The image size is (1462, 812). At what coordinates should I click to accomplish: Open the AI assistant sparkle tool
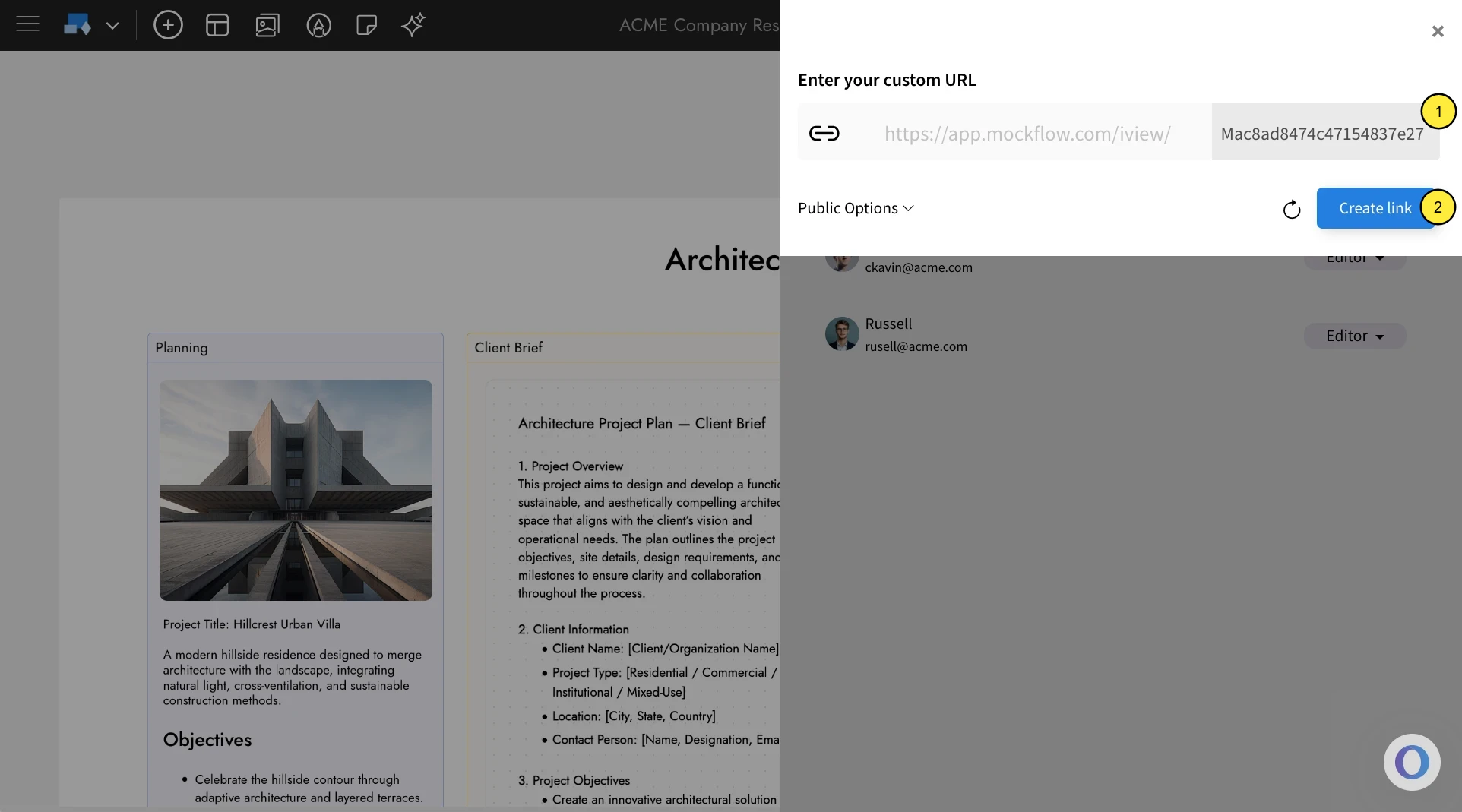tap(413, 25)
